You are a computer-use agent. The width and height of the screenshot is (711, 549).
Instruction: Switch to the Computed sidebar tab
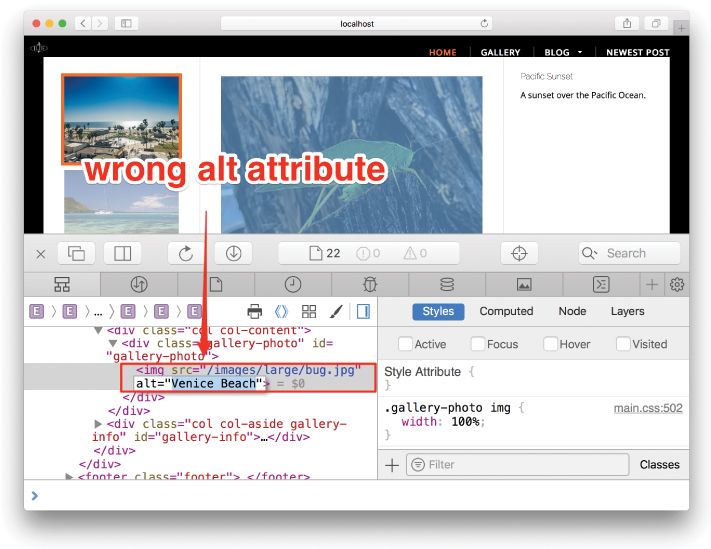click(x=506, y=312)
